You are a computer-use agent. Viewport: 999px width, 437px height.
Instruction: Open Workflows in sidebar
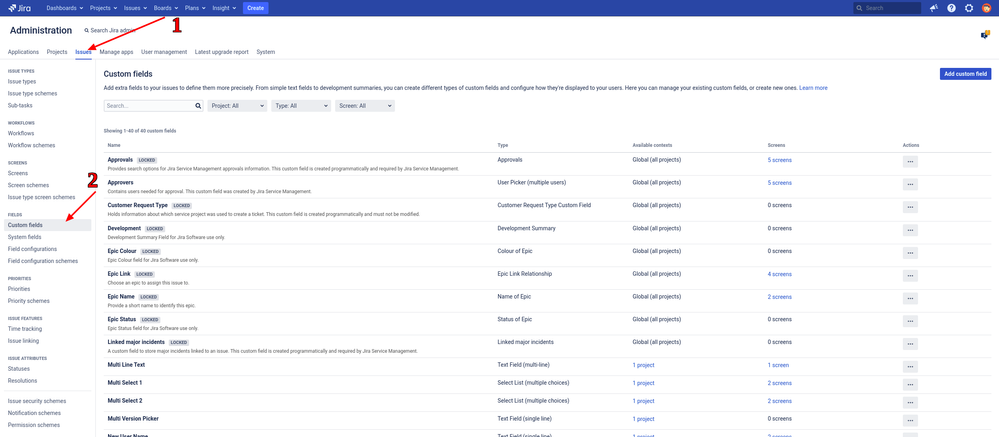20,134
